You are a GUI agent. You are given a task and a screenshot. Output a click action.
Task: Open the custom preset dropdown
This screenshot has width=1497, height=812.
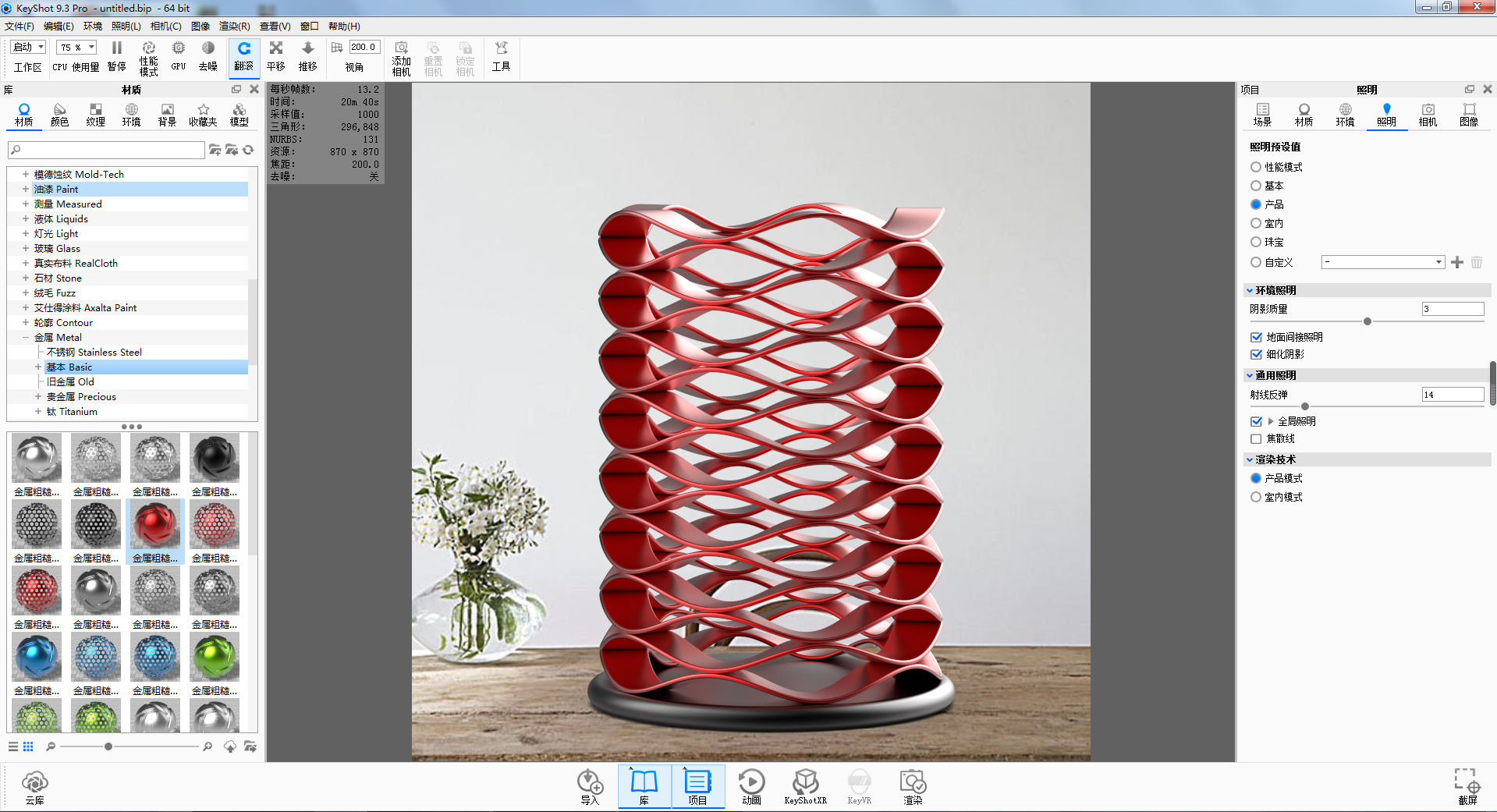[1383, 262]
